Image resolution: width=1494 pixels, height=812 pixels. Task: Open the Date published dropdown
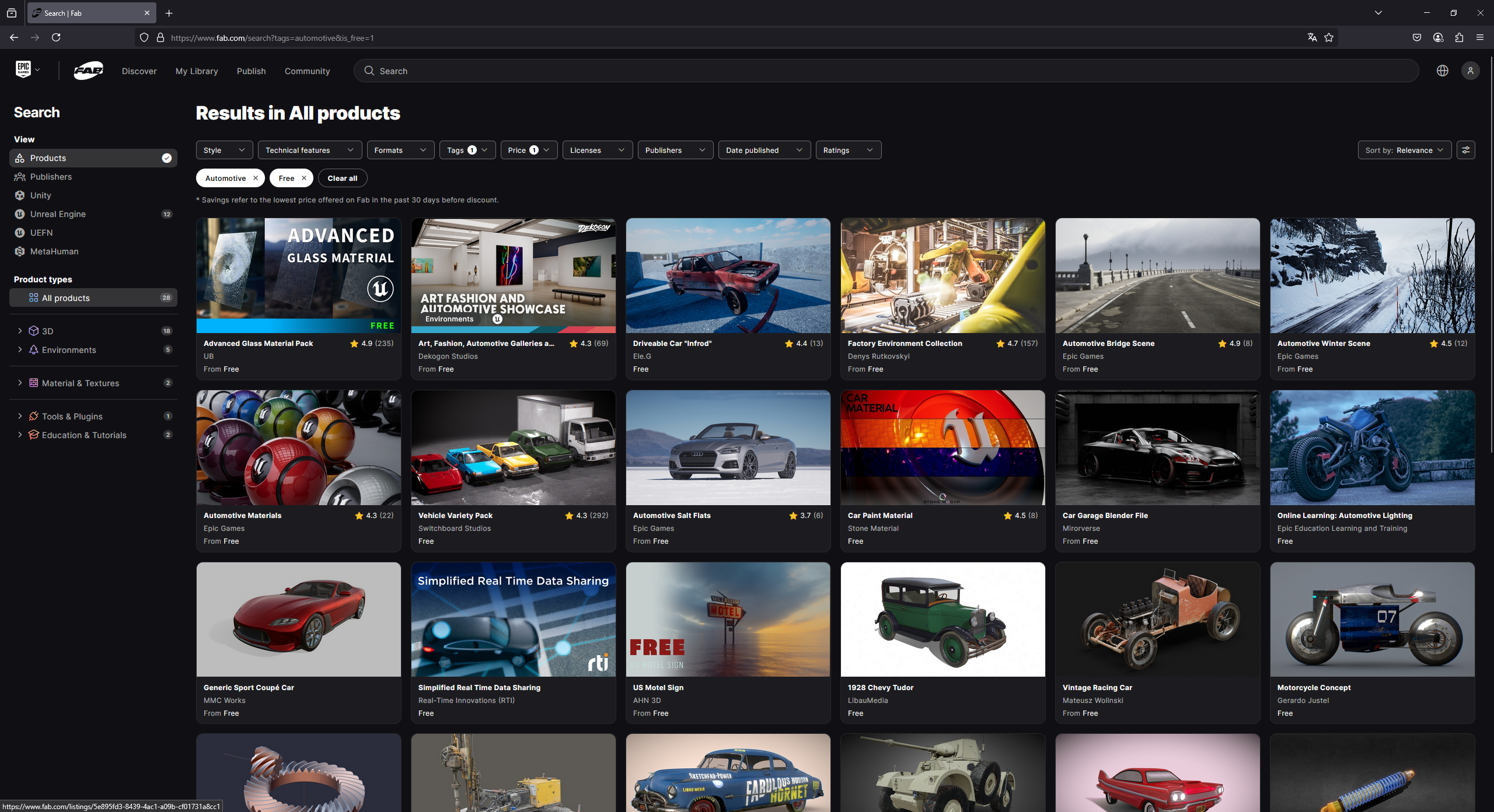[x=764, y=150]
